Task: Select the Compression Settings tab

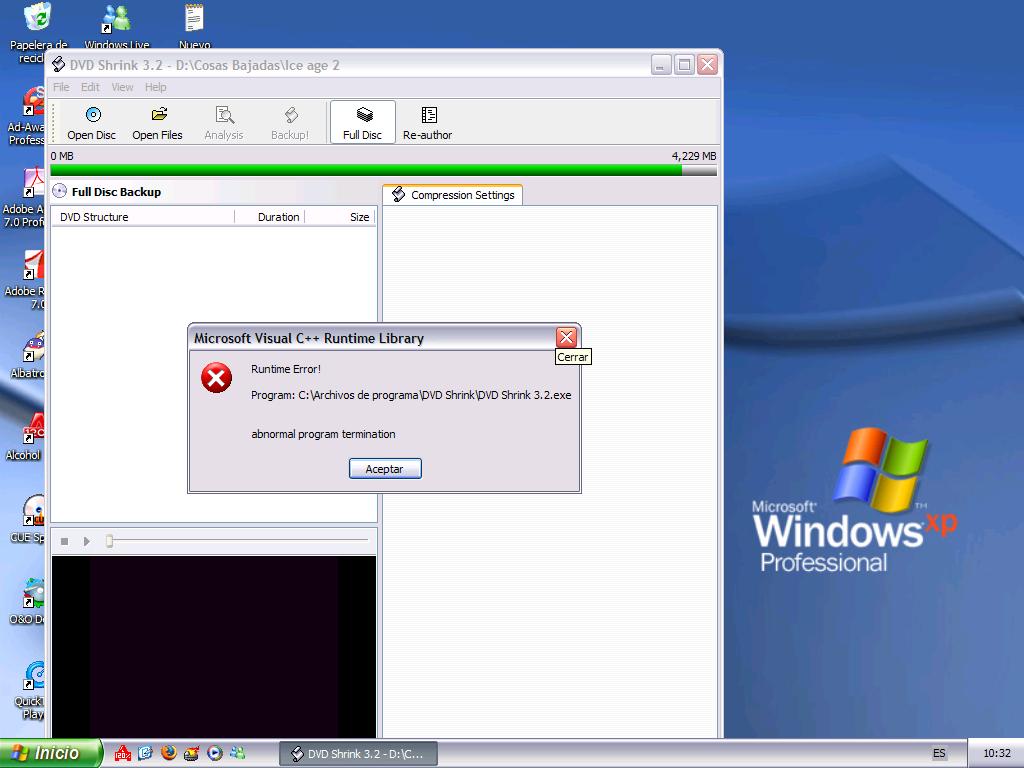Action: 453,195
